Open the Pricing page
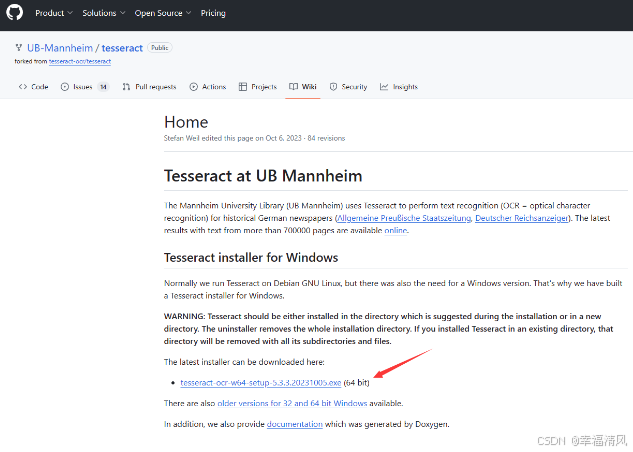The width and height of the screenshot is (633, 452). coord(213,13)
